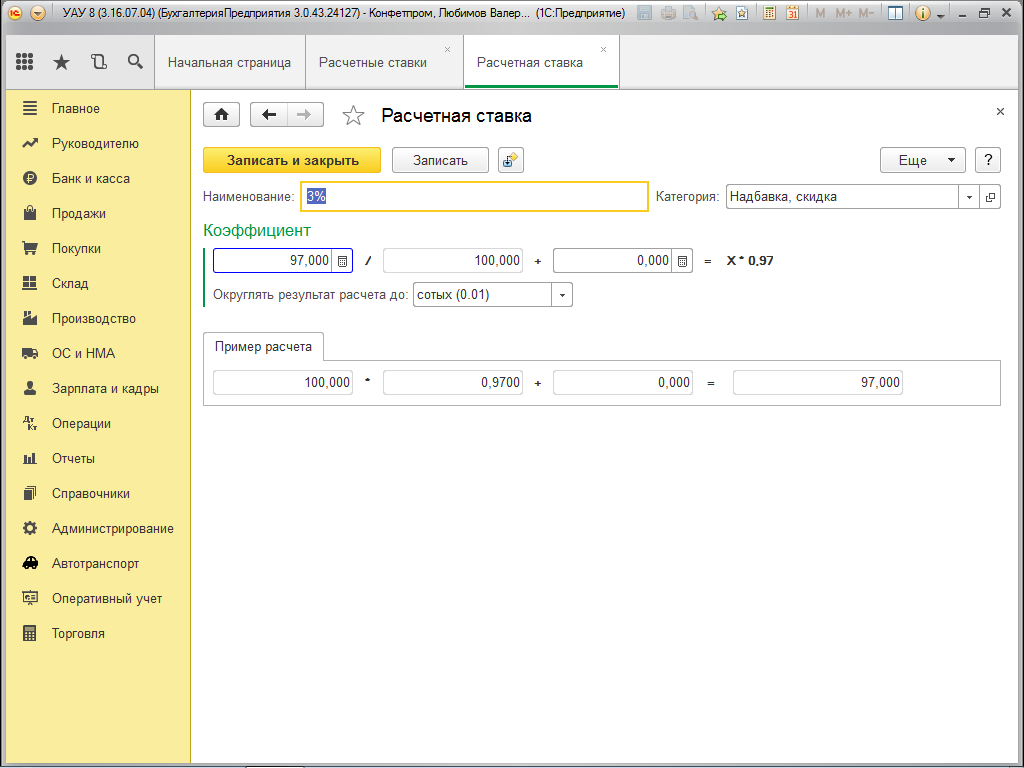This screenshot has width=1024, height=768.
Task: Open the Еще dropdown menu
Action: tap(922, 161)
